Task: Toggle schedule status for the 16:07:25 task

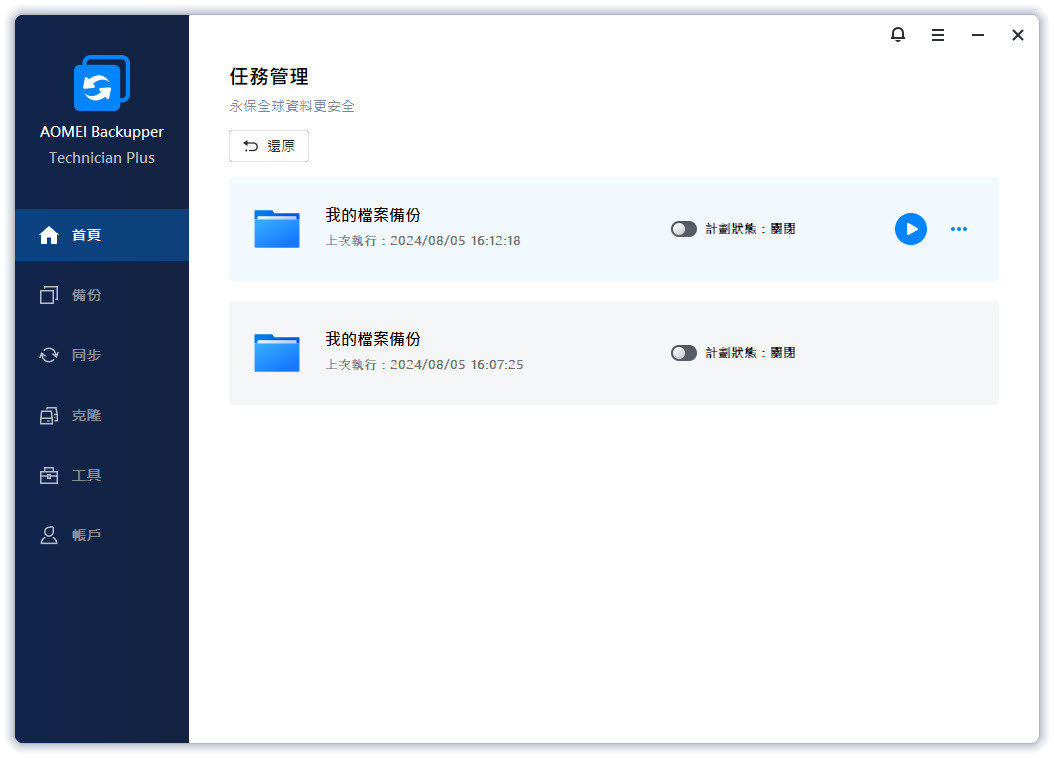Action: (x=684, y=353)
